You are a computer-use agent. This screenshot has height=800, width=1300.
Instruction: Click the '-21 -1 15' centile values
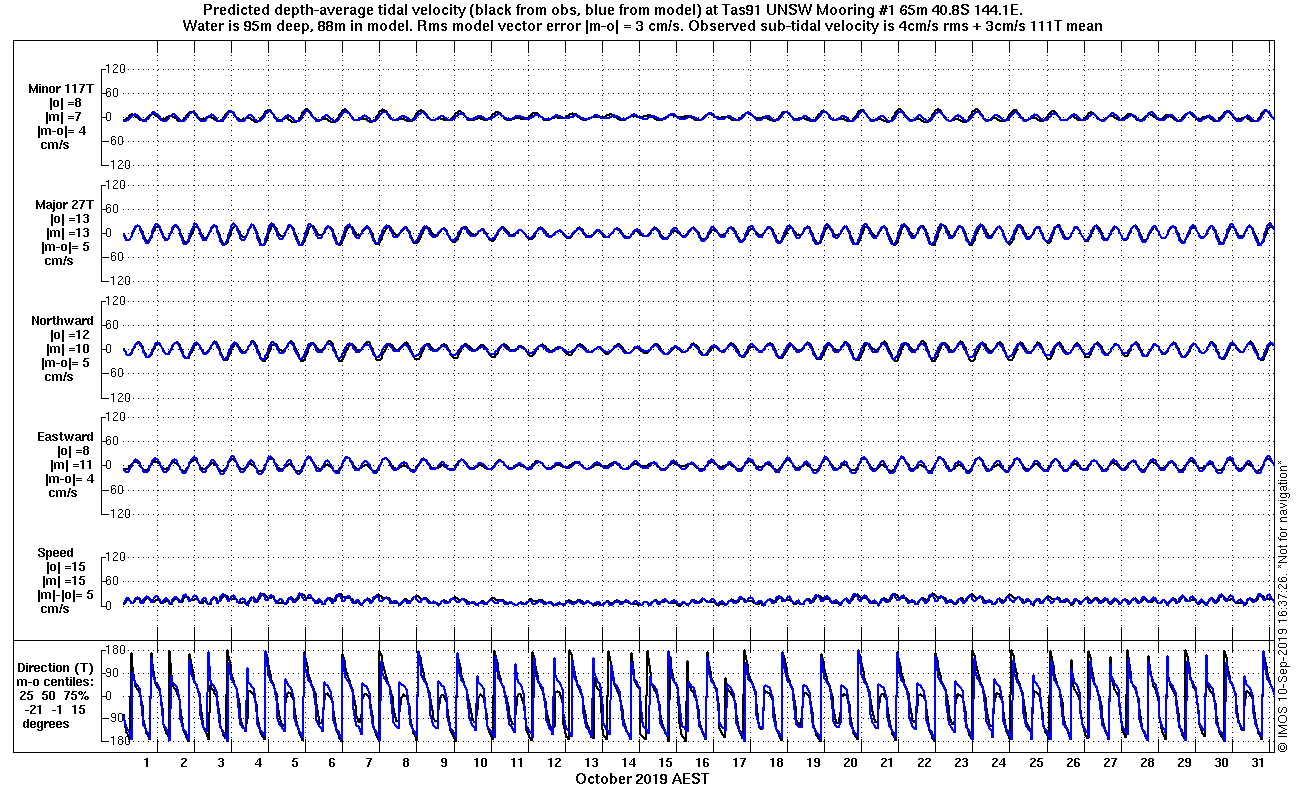(x=56, y=709)
